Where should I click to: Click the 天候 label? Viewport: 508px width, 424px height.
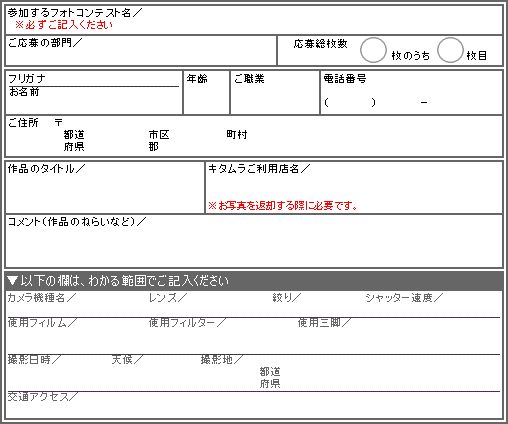coord(127,359)
